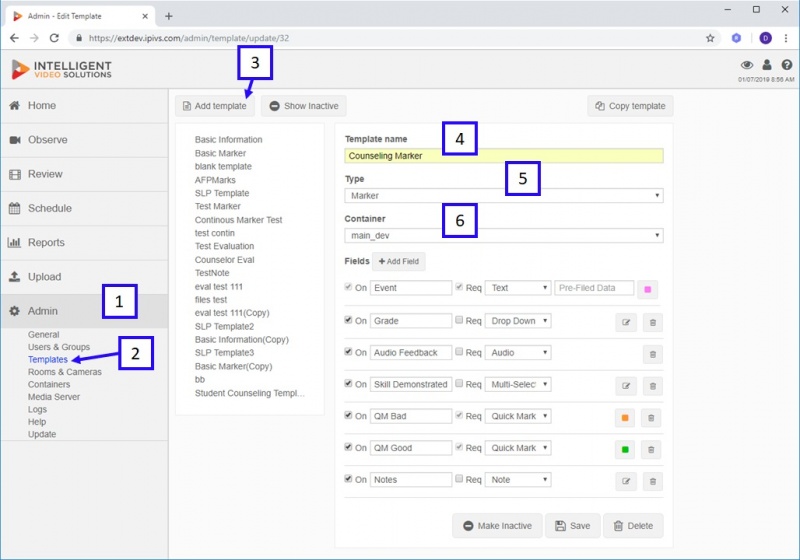Go back with browser back arrow
This screenshot has width=800, height=560.
(14, 38)
